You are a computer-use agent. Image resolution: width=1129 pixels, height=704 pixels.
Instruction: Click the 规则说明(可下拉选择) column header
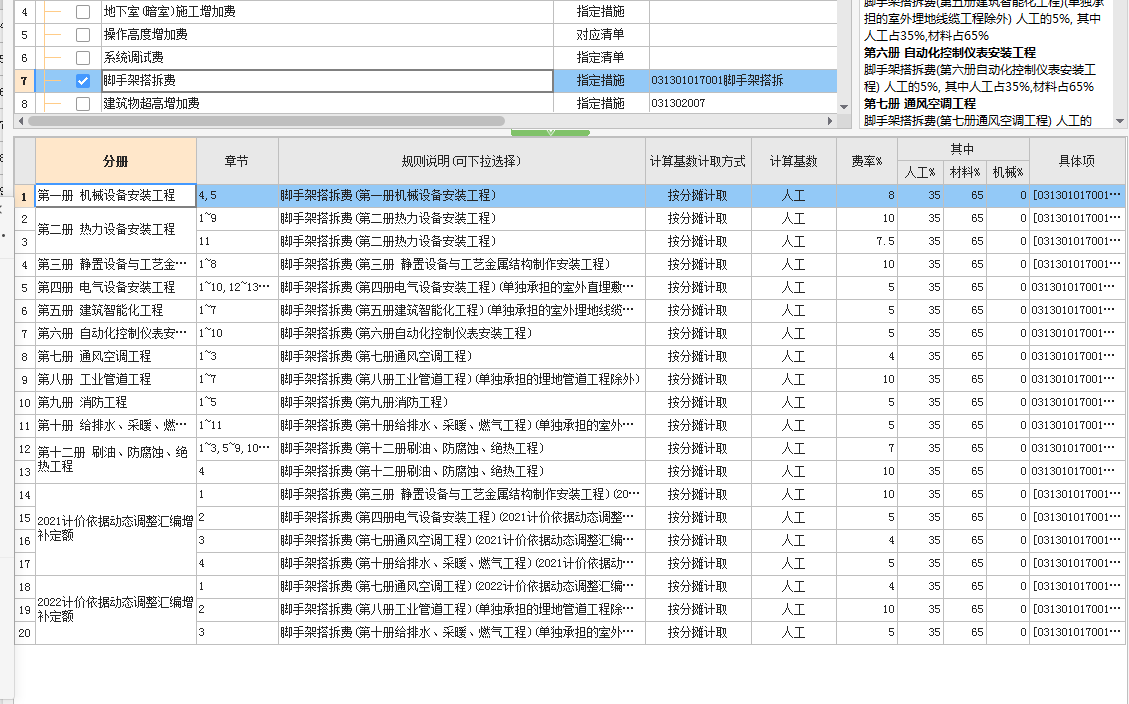pos(462,161)
